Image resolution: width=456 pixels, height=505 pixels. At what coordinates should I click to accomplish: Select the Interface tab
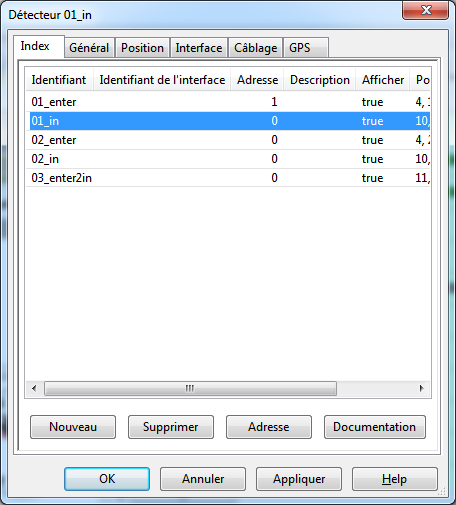[x=199, y=48]
